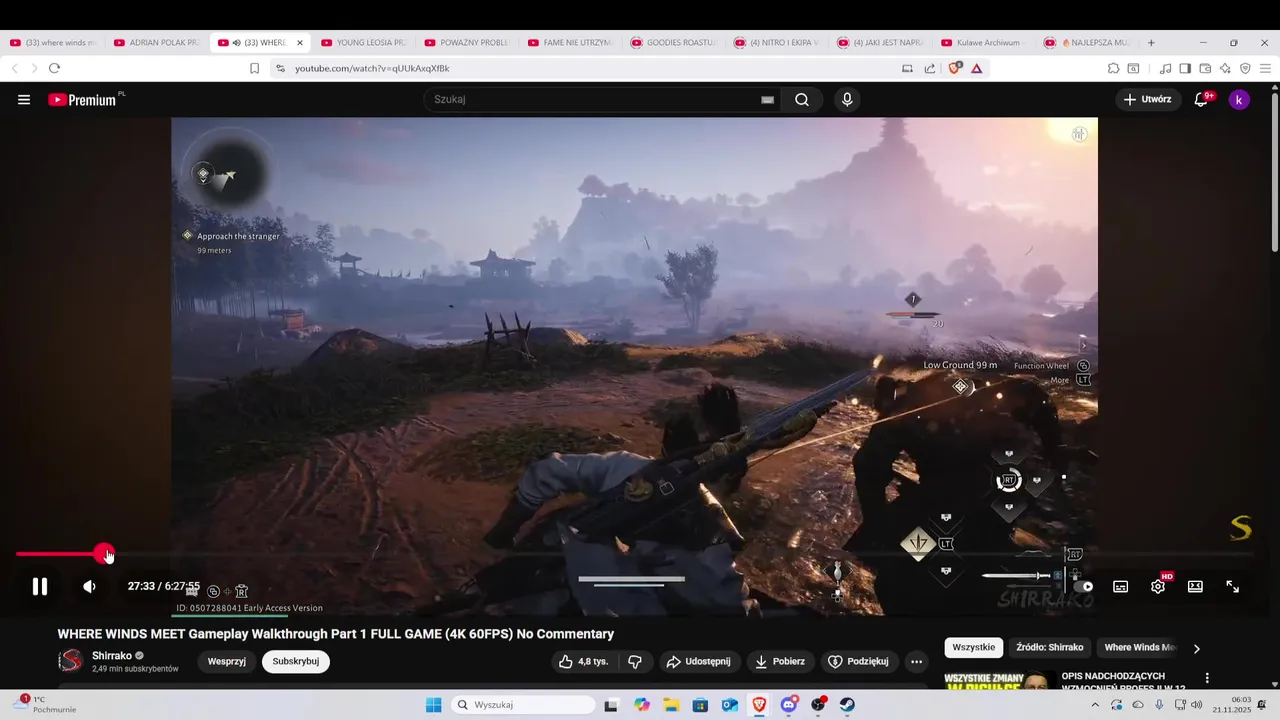
Task: Show more filter chips with right arrow
Action: point(1197,648)
